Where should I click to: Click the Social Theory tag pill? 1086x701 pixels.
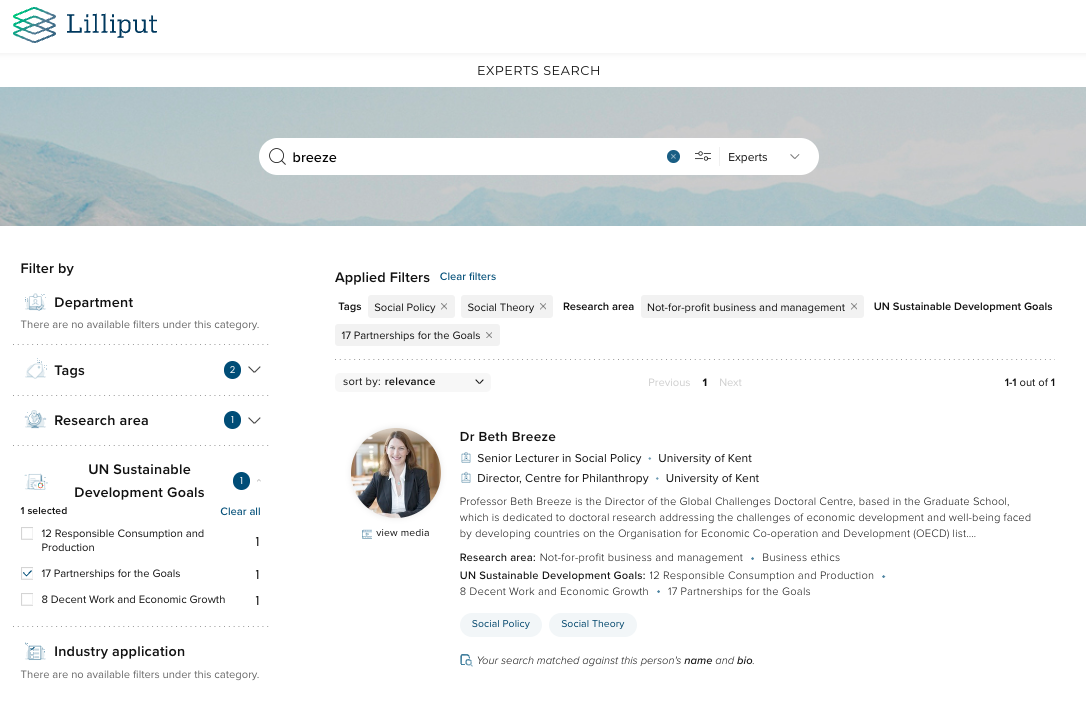593,624
